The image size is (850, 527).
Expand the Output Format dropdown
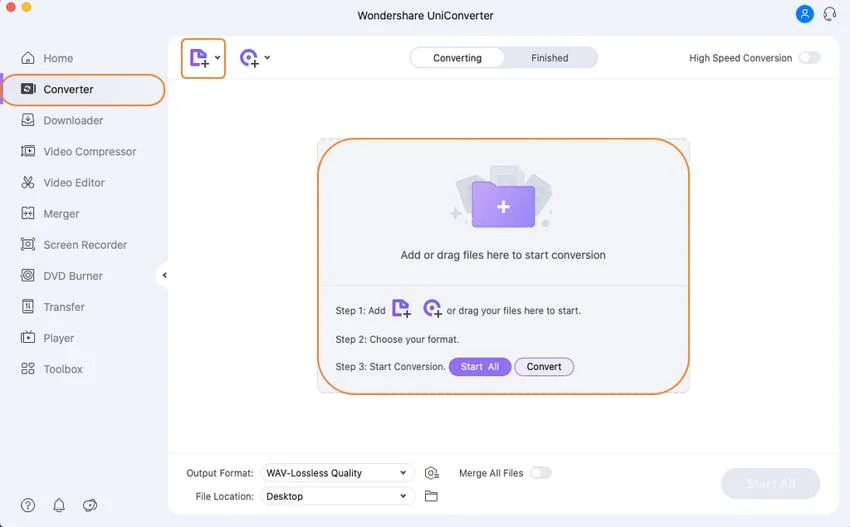point(337,473)
